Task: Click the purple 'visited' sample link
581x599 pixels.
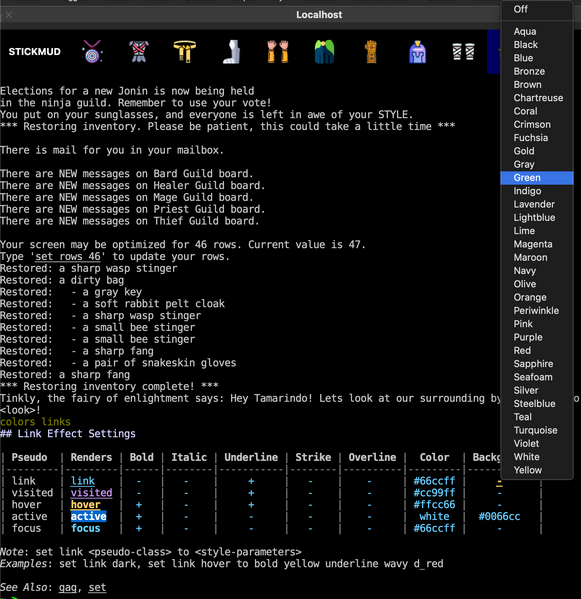Action: tap(91, 493)
